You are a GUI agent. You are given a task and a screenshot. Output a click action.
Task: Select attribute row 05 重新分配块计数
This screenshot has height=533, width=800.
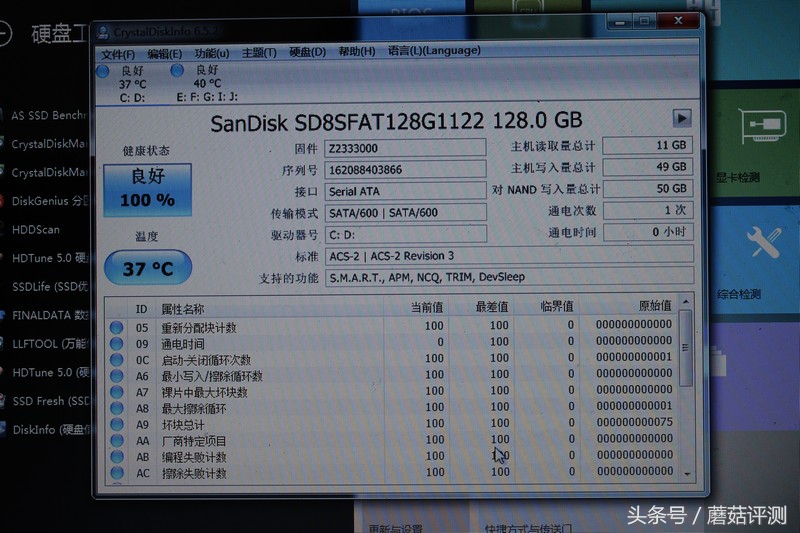coord(393,326)
